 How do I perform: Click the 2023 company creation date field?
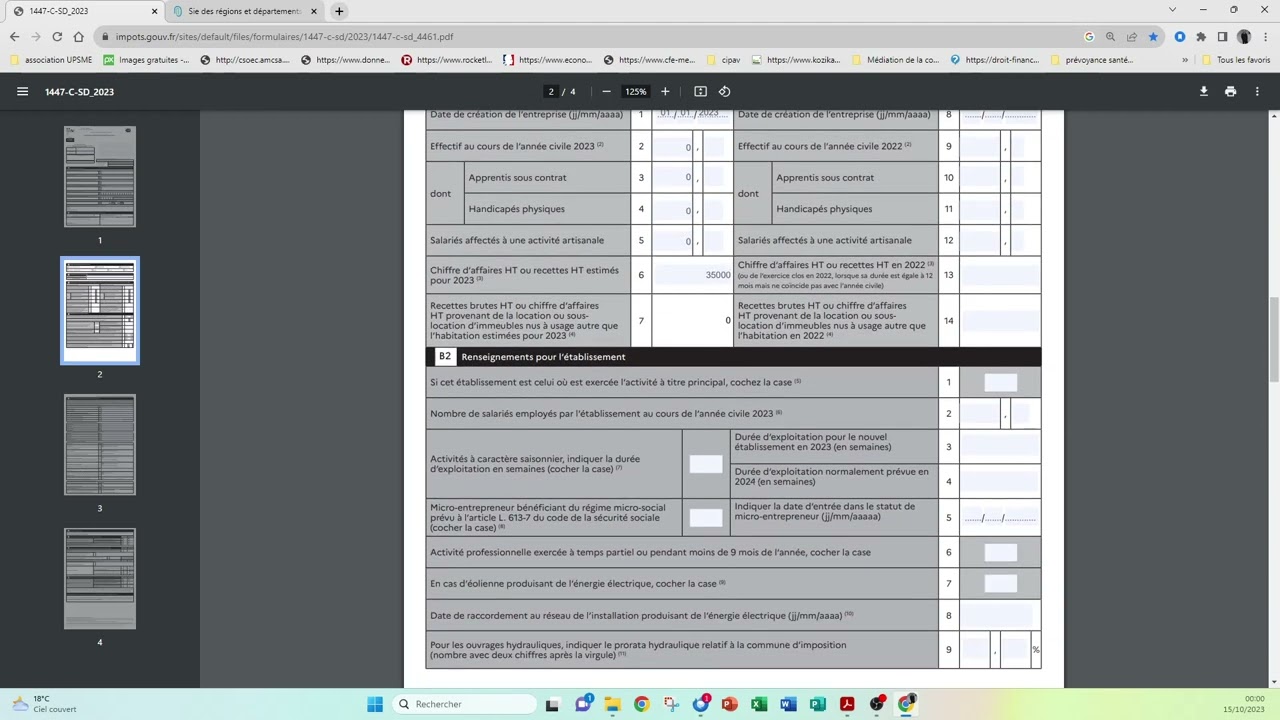692,114
